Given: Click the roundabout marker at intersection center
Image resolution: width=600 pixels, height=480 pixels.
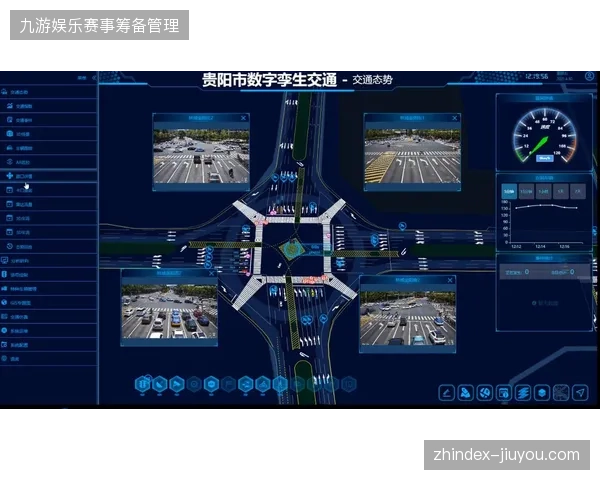Looking at the screenshot, I should click(293, 249).
